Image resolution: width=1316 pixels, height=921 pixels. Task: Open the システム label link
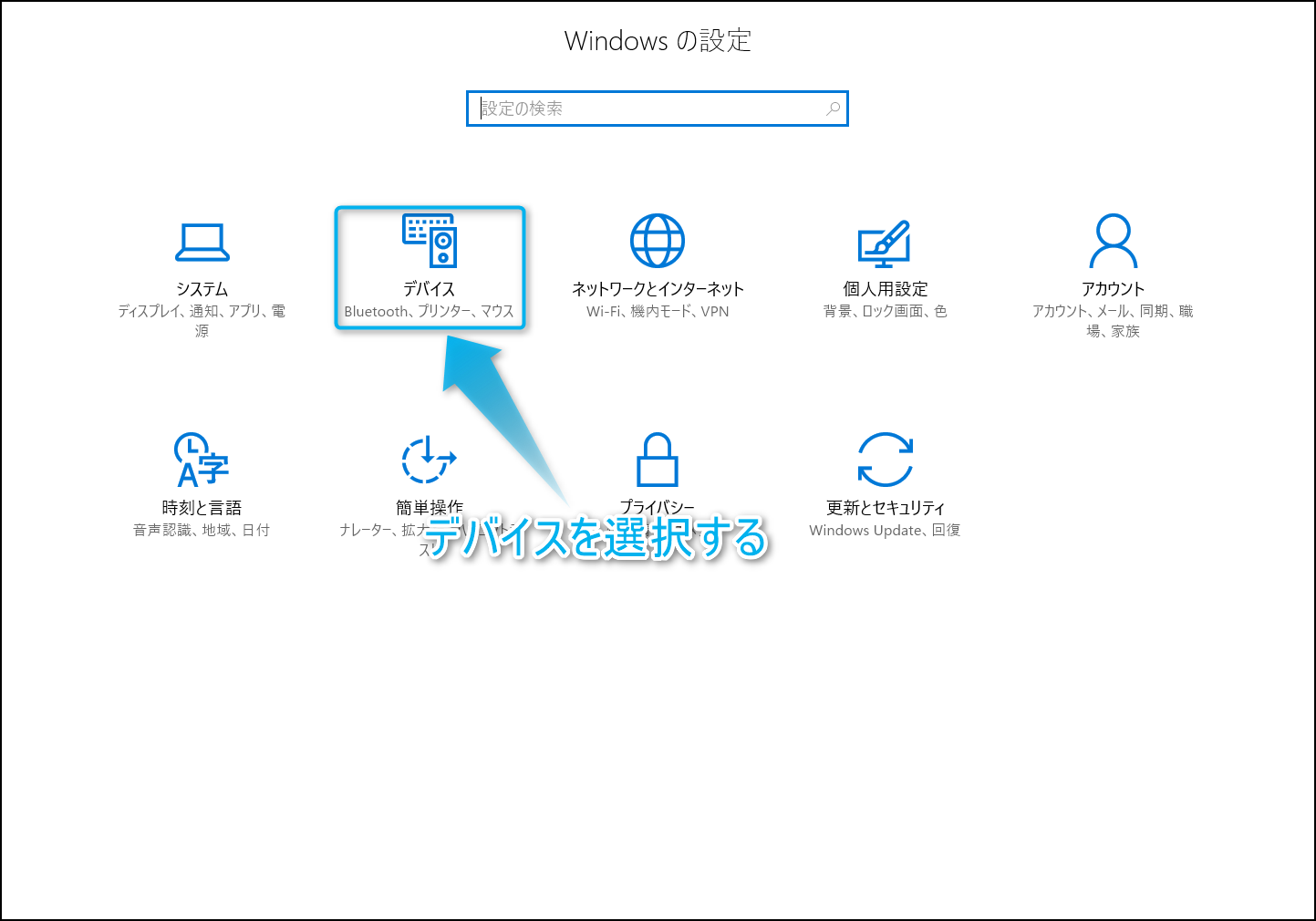tap(202, 289)
